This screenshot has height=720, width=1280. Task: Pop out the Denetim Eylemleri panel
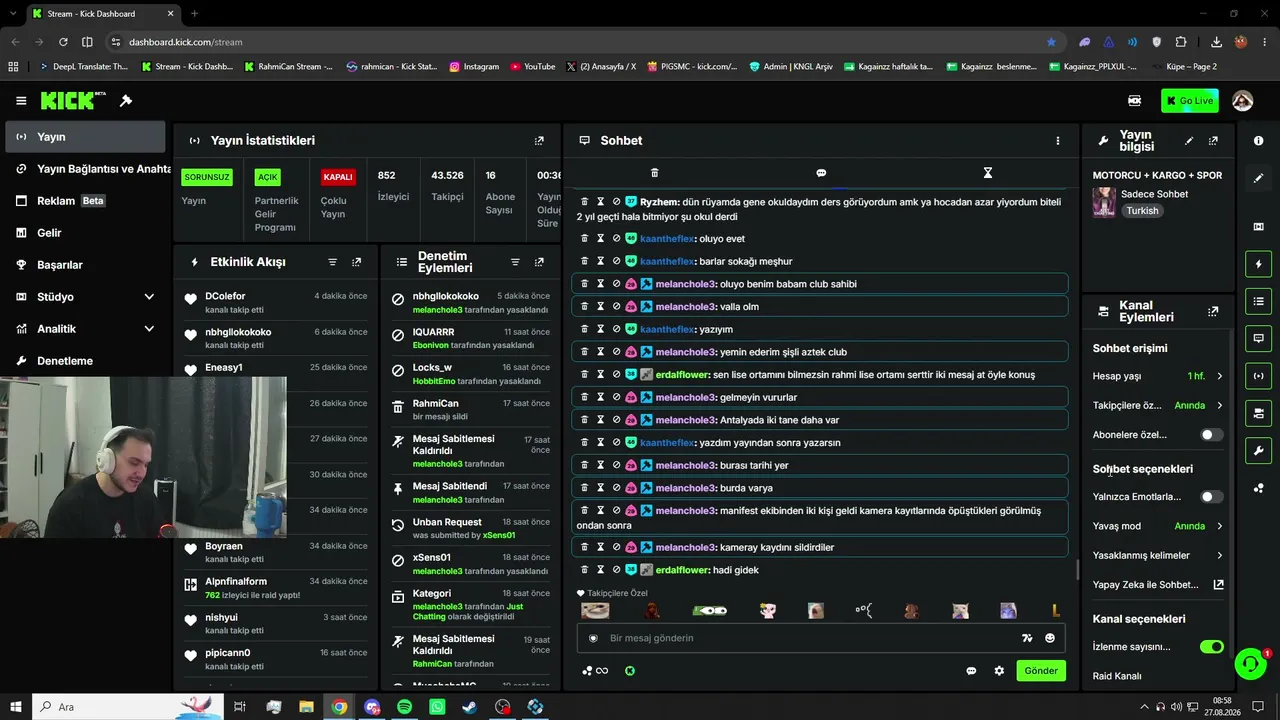click(x=539, y=262)
